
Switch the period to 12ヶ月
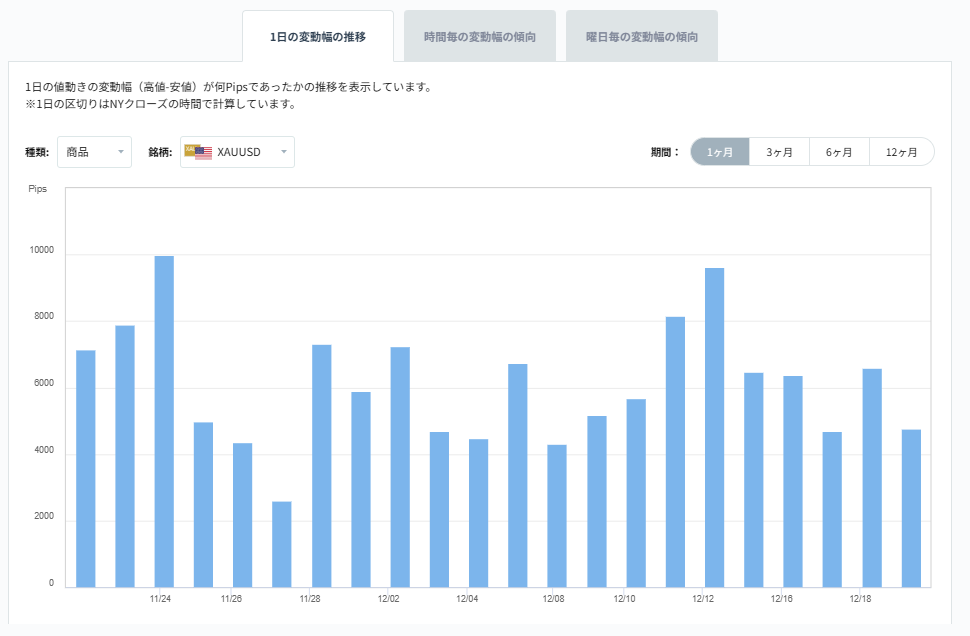[x=899, y=151]
